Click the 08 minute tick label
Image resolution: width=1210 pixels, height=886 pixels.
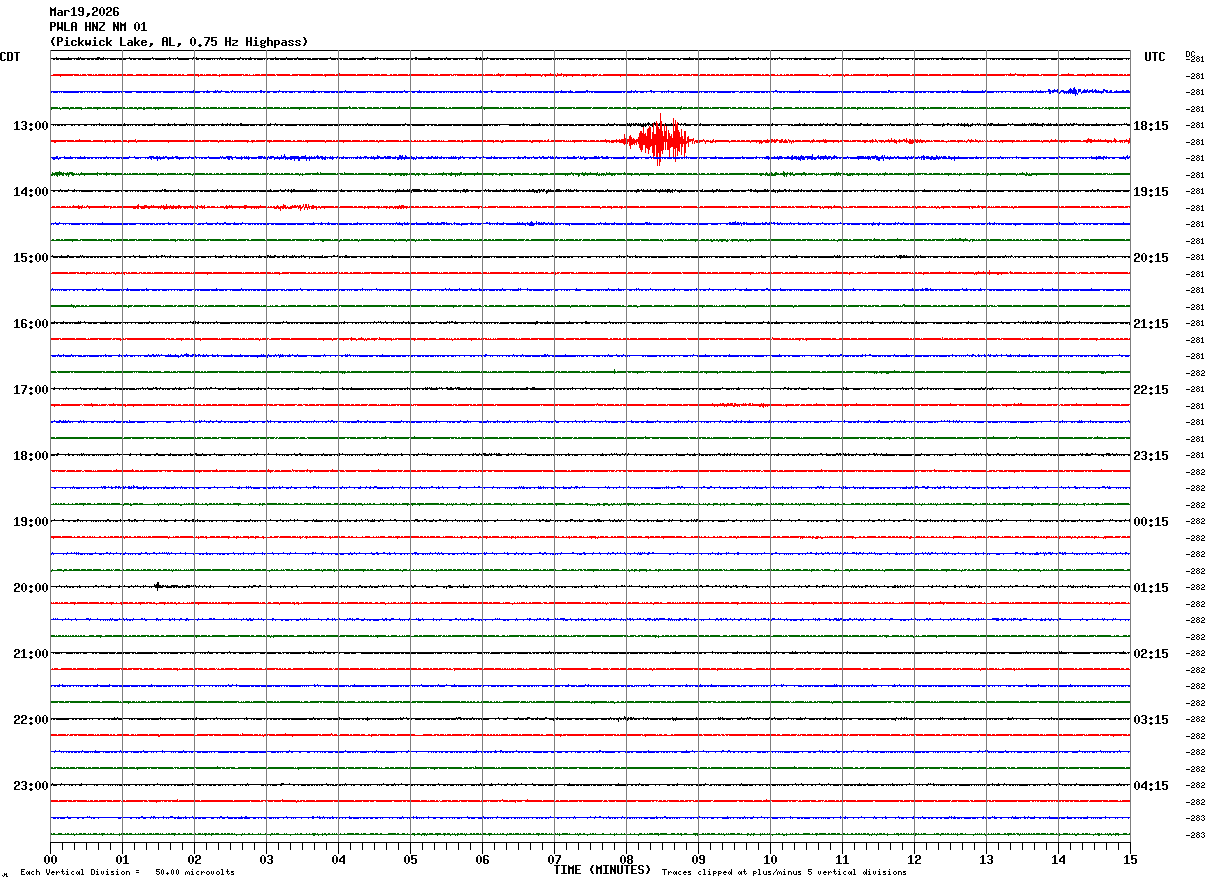(626, 859)
